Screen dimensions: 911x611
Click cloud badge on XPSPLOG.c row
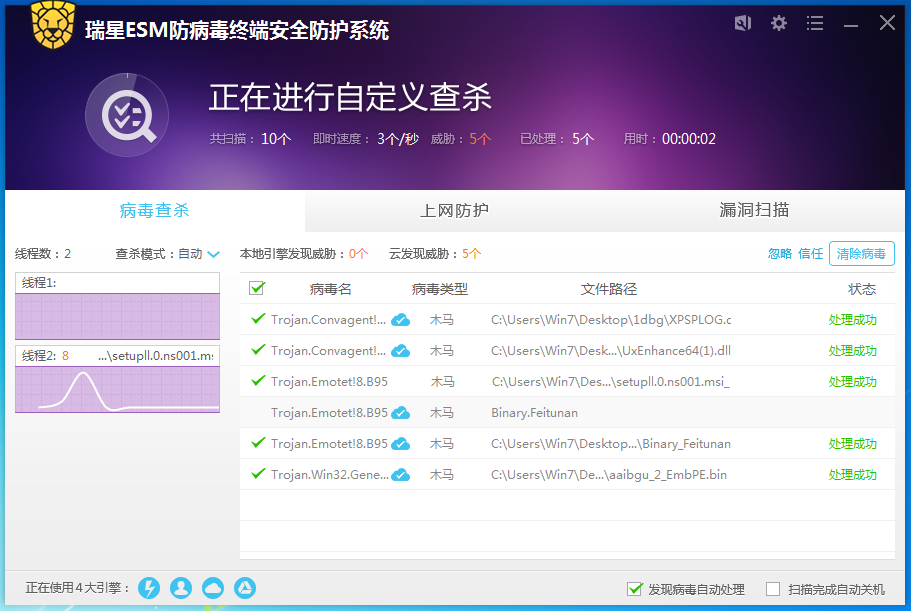point(400,319)
